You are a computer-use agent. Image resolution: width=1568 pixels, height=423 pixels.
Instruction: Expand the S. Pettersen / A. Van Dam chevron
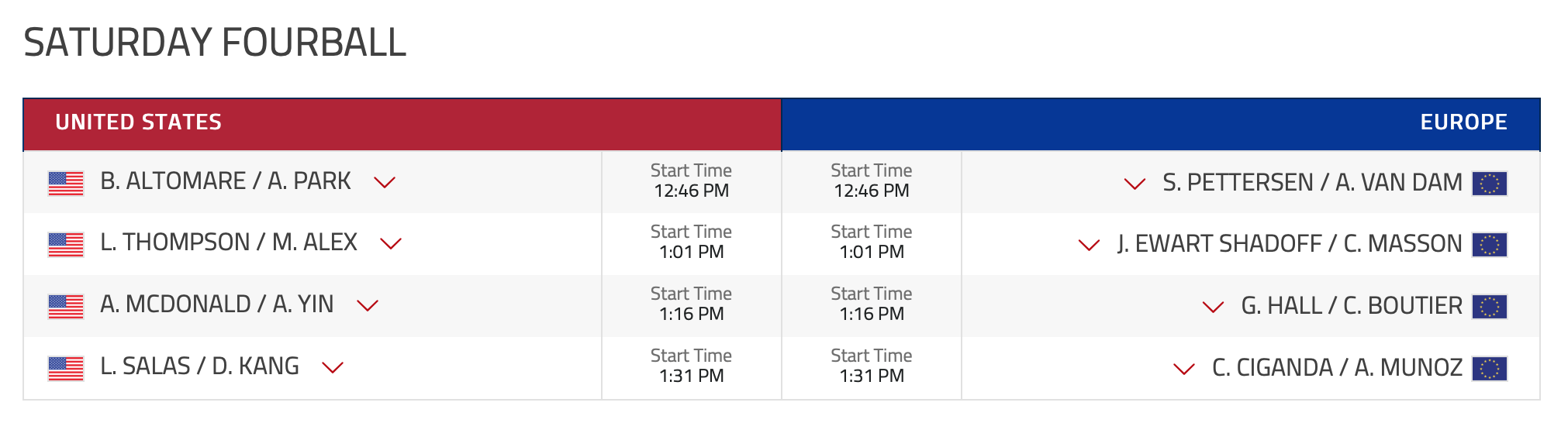[x=1135, y=184]
